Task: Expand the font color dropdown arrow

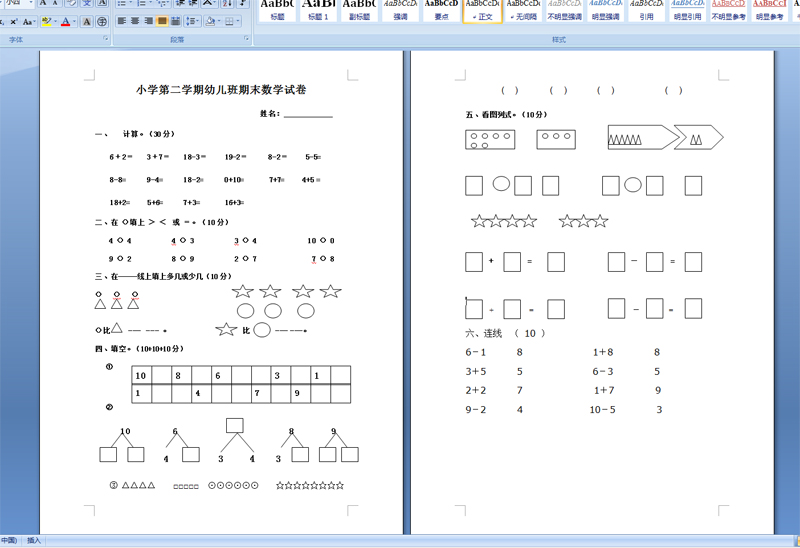Action: pos(74,21)
